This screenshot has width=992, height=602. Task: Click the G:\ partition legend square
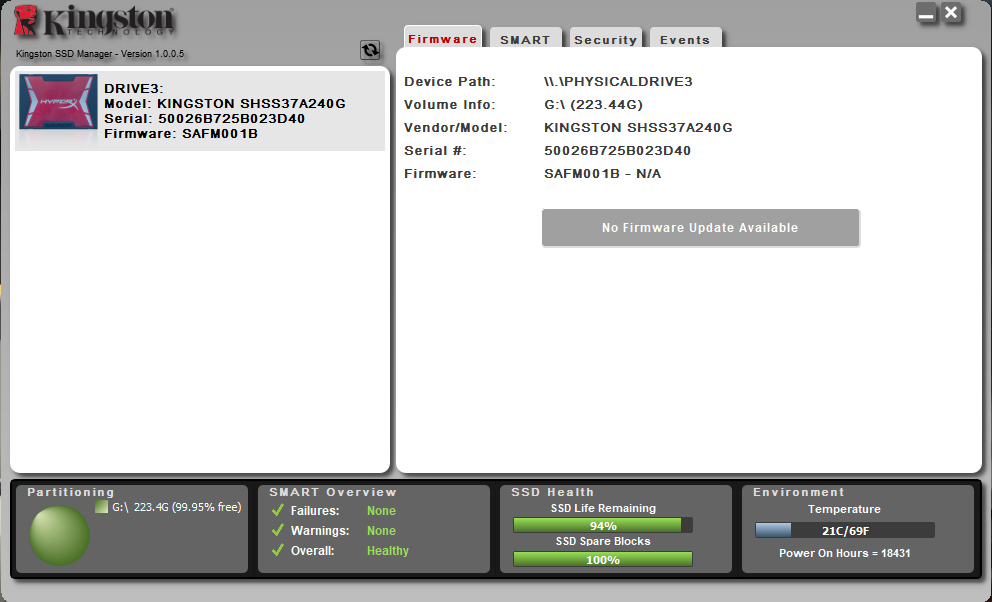click(x=101, y=507)
